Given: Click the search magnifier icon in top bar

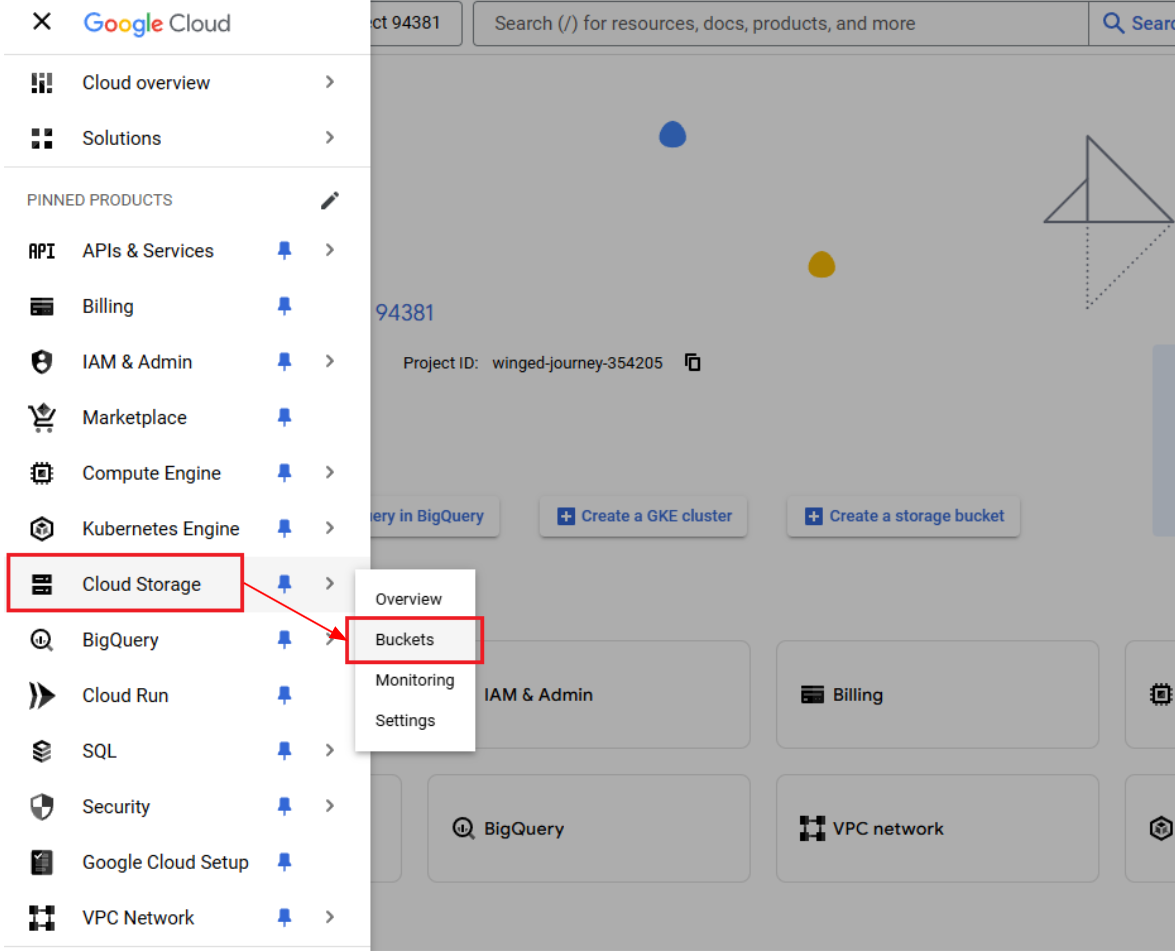Looking at the screenshot, I should click(1113, 23).
